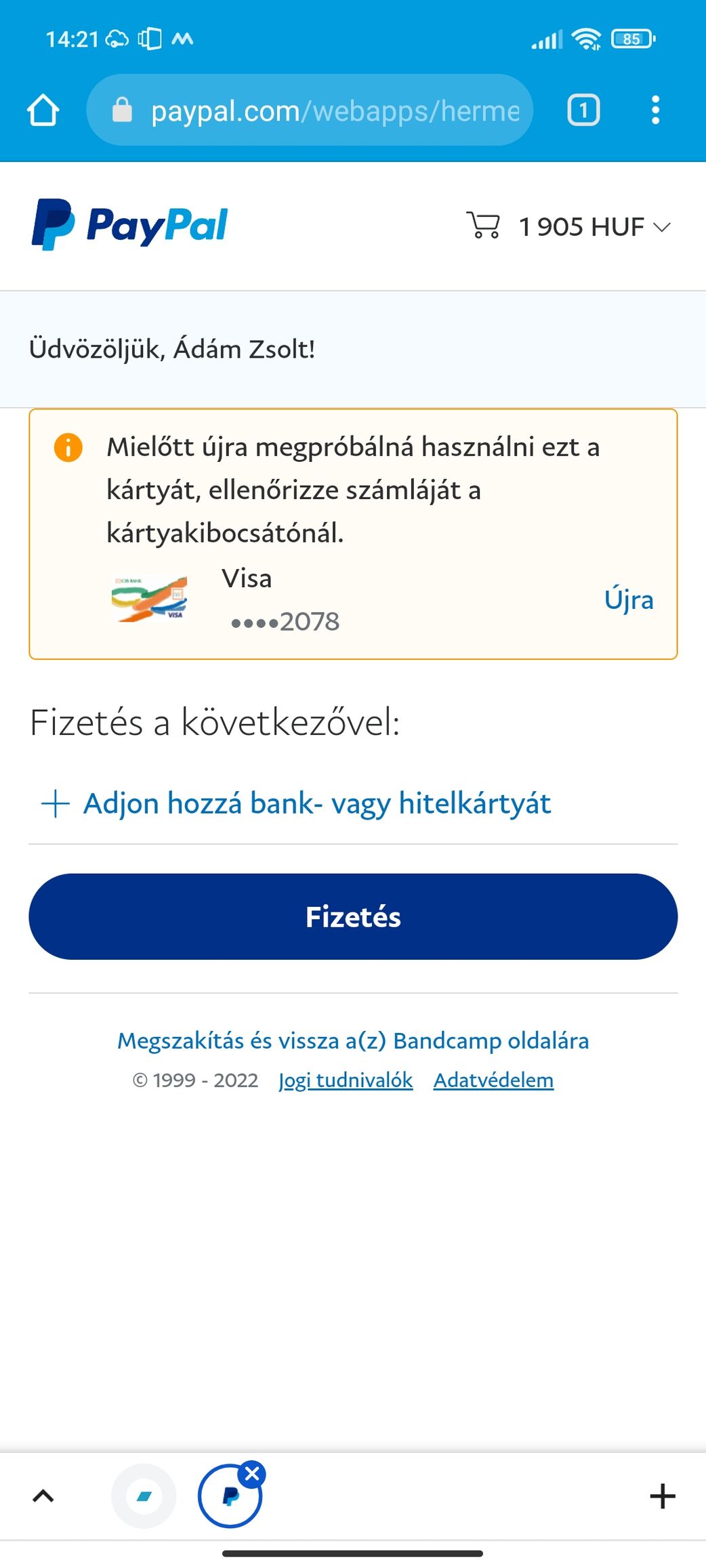
Task: Switch to the Bandcamp tab thumbnail
Action: tap(144, 1496)
